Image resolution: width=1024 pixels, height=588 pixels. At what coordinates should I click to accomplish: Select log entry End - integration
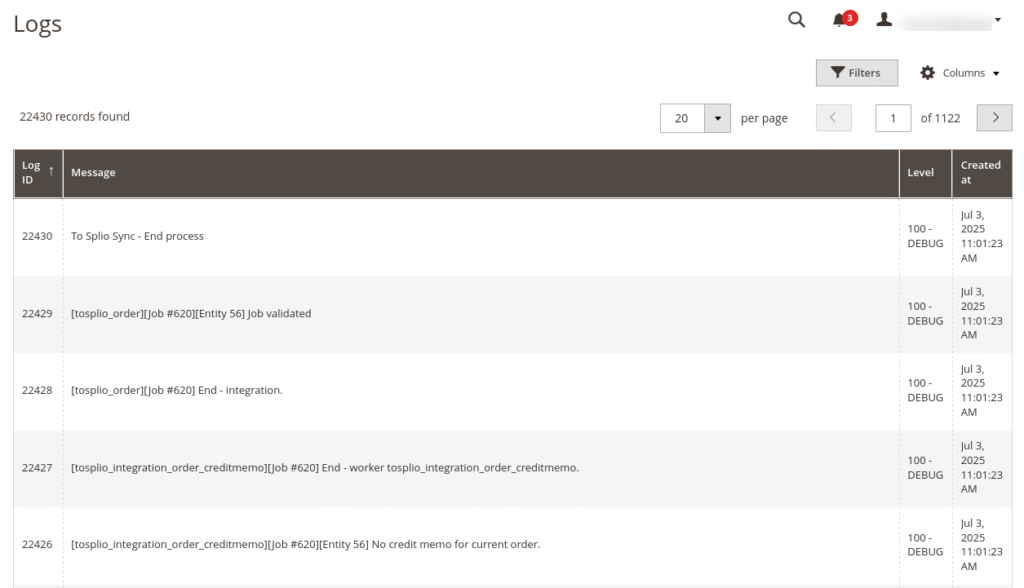176,391
